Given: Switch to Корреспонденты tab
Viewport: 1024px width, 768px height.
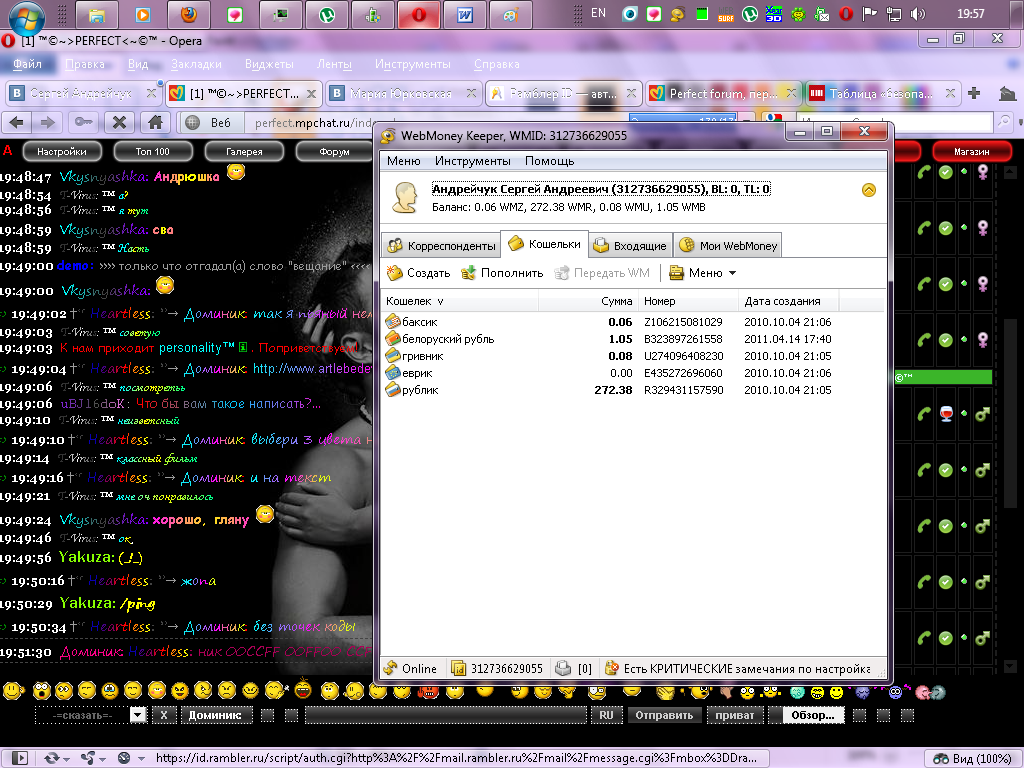Looking at the screenshot, I should pyautogui.click(x=441, y=246).
